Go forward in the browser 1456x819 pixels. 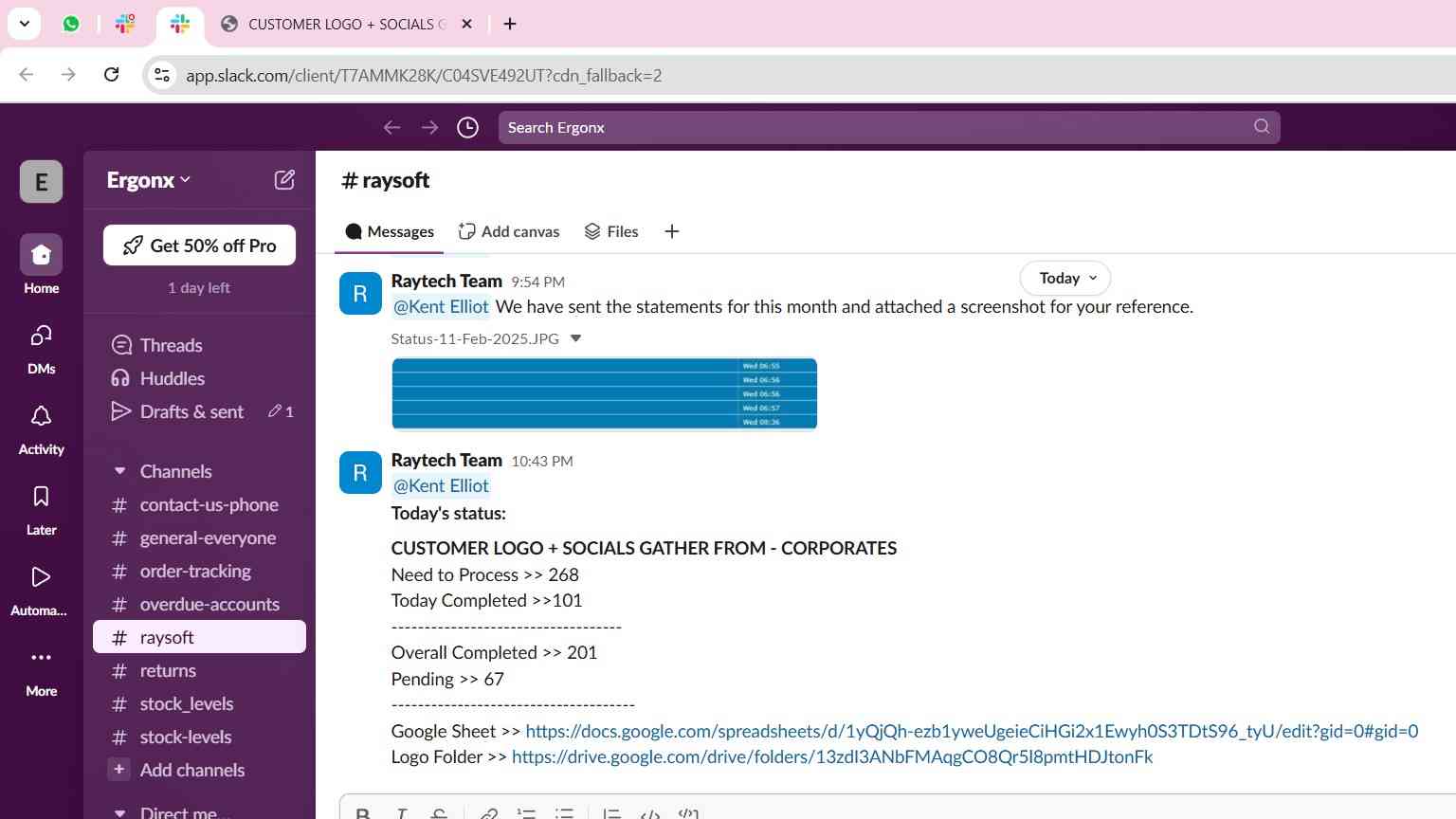pyautogui.click(x=68, y=75)
